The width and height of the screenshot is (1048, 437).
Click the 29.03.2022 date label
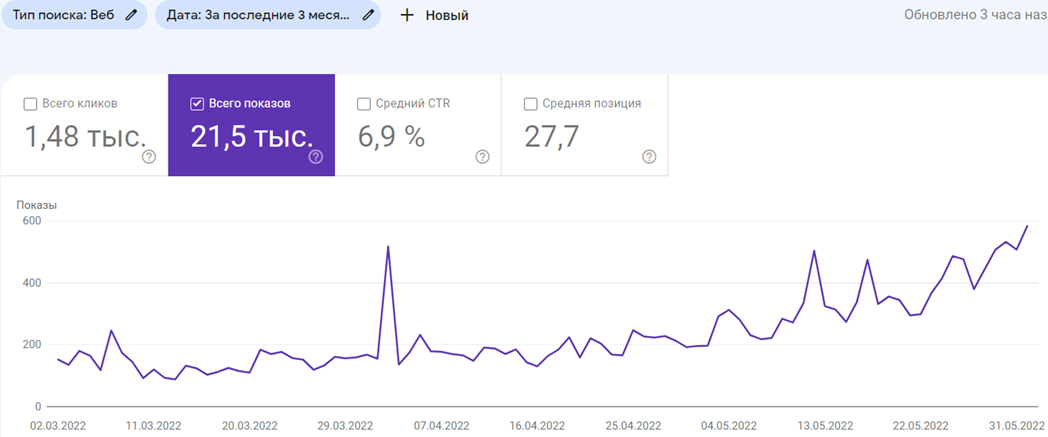(x=344, y=425)
